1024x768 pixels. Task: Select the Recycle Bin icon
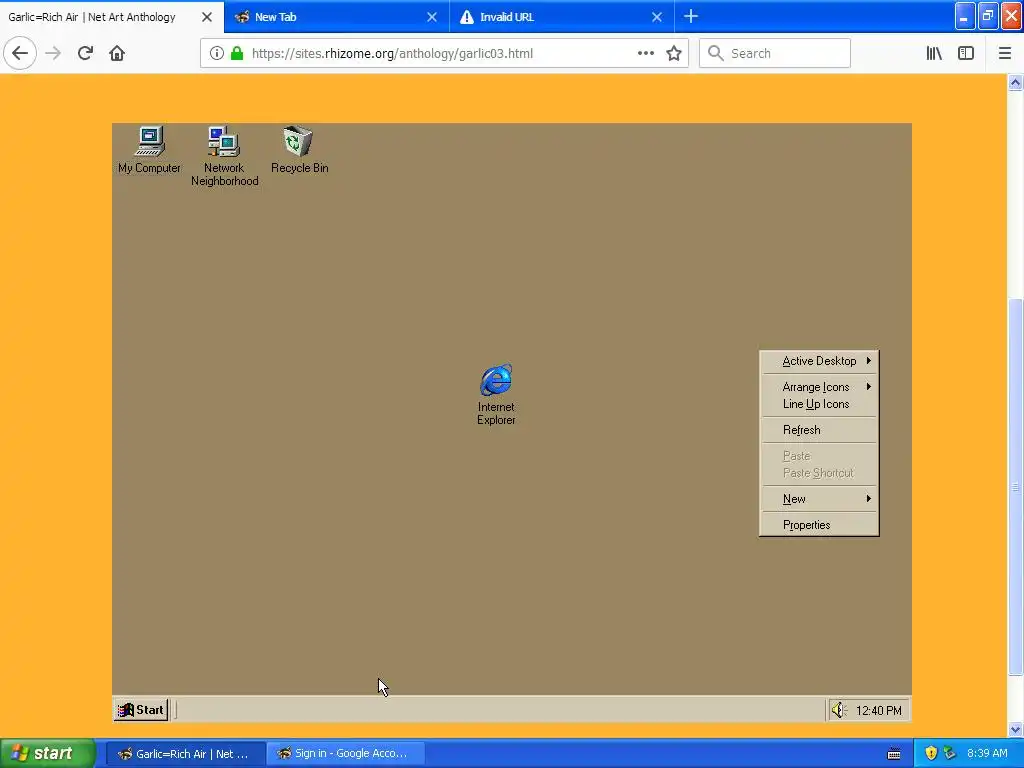click(x=299, y=150)
